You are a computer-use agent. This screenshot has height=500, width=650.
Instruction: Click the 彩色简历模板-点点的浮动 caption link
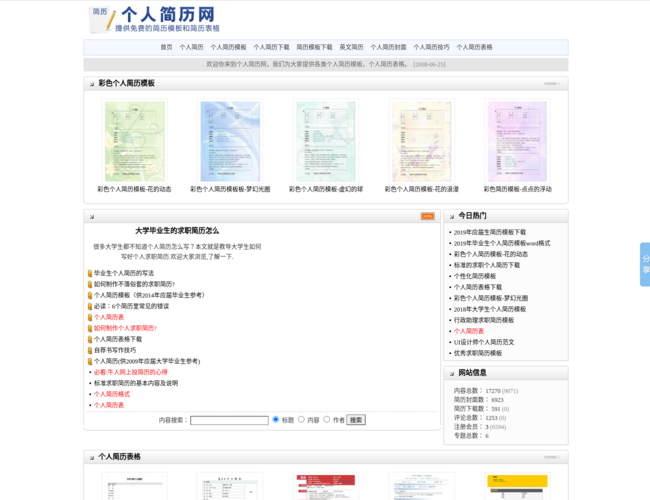pyautogui.click(x=517, y=189)
